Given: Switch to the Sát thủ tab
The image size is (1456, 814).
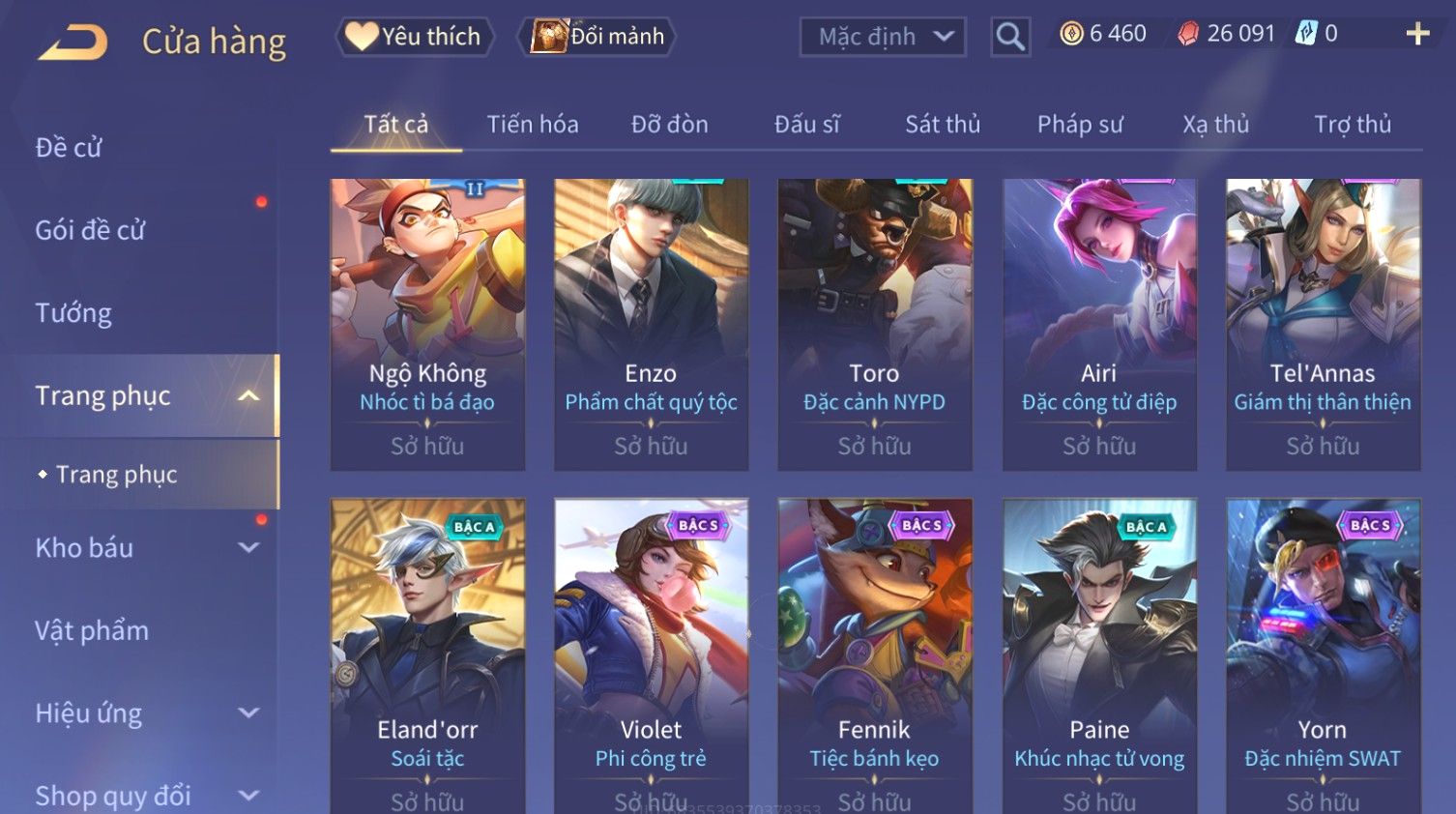Looking at the screenshot, I should pyautogui.click(x=943, y=124).
